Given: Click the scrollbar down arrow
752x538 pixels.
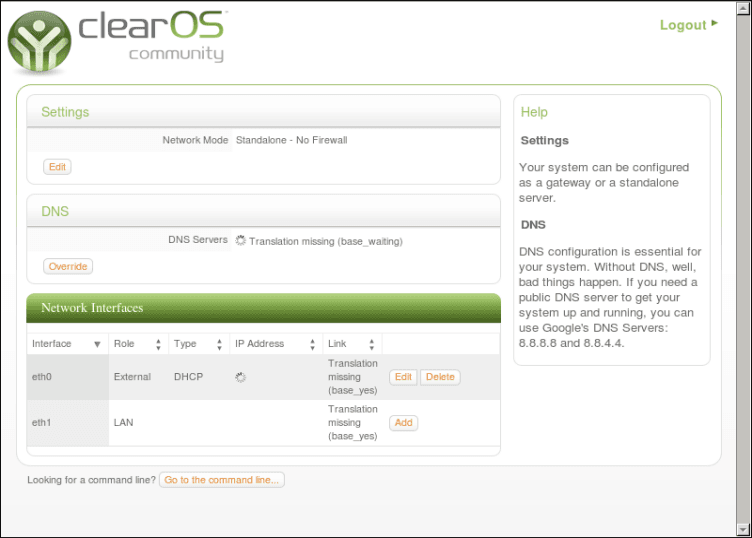Looking at the screenshot, I should coord(743,529).
